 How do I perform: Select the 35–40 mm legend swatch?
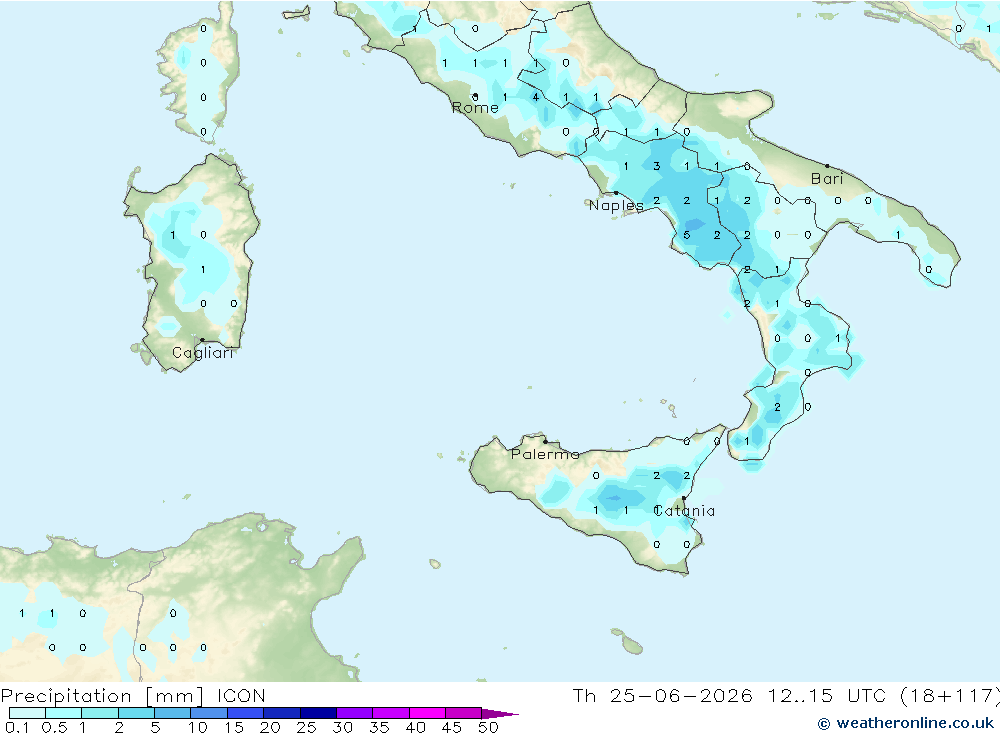pyautogui.click(x=391, y=713)
